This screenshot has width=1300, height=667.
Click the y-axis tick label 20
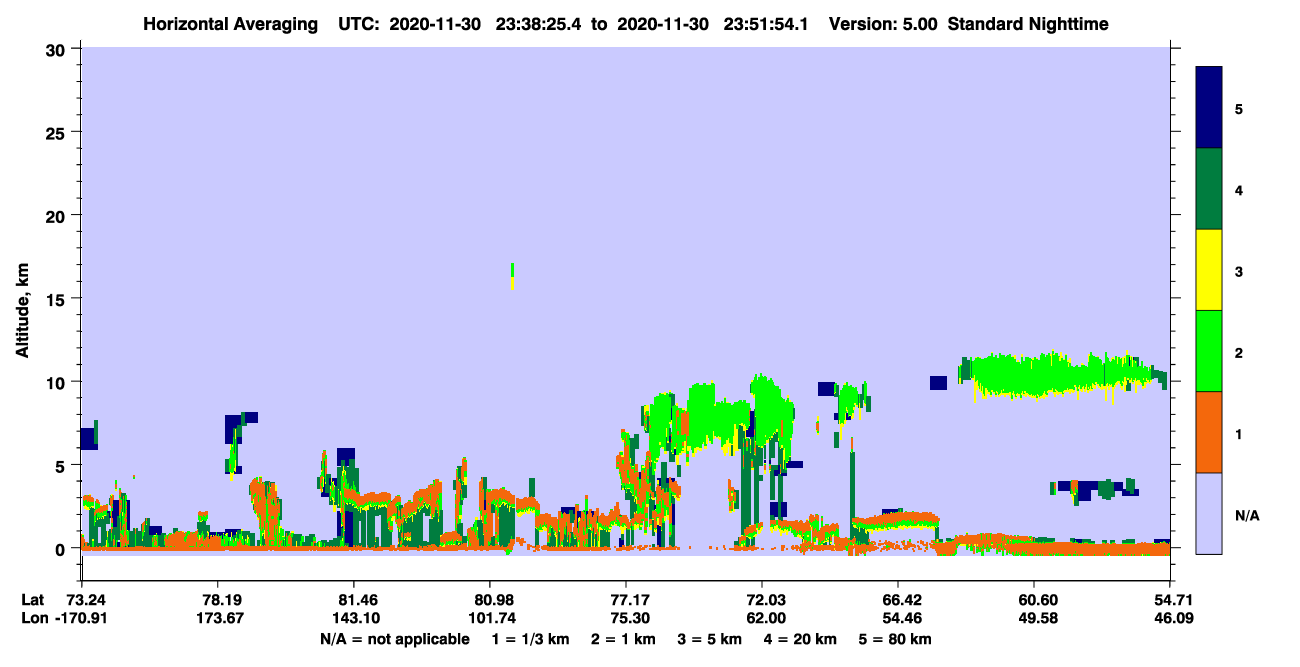(x=58, y=215)
